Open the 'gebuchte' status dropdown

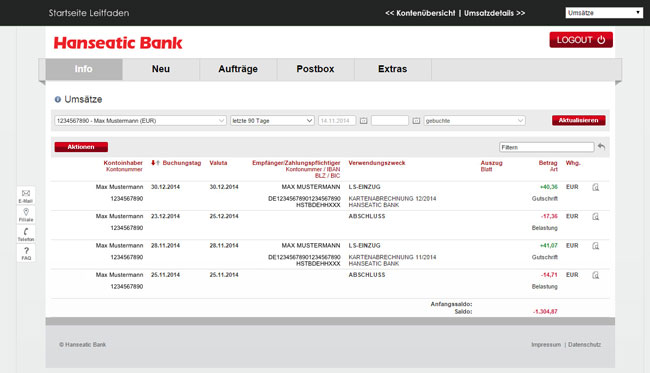(x=474, y=121)
